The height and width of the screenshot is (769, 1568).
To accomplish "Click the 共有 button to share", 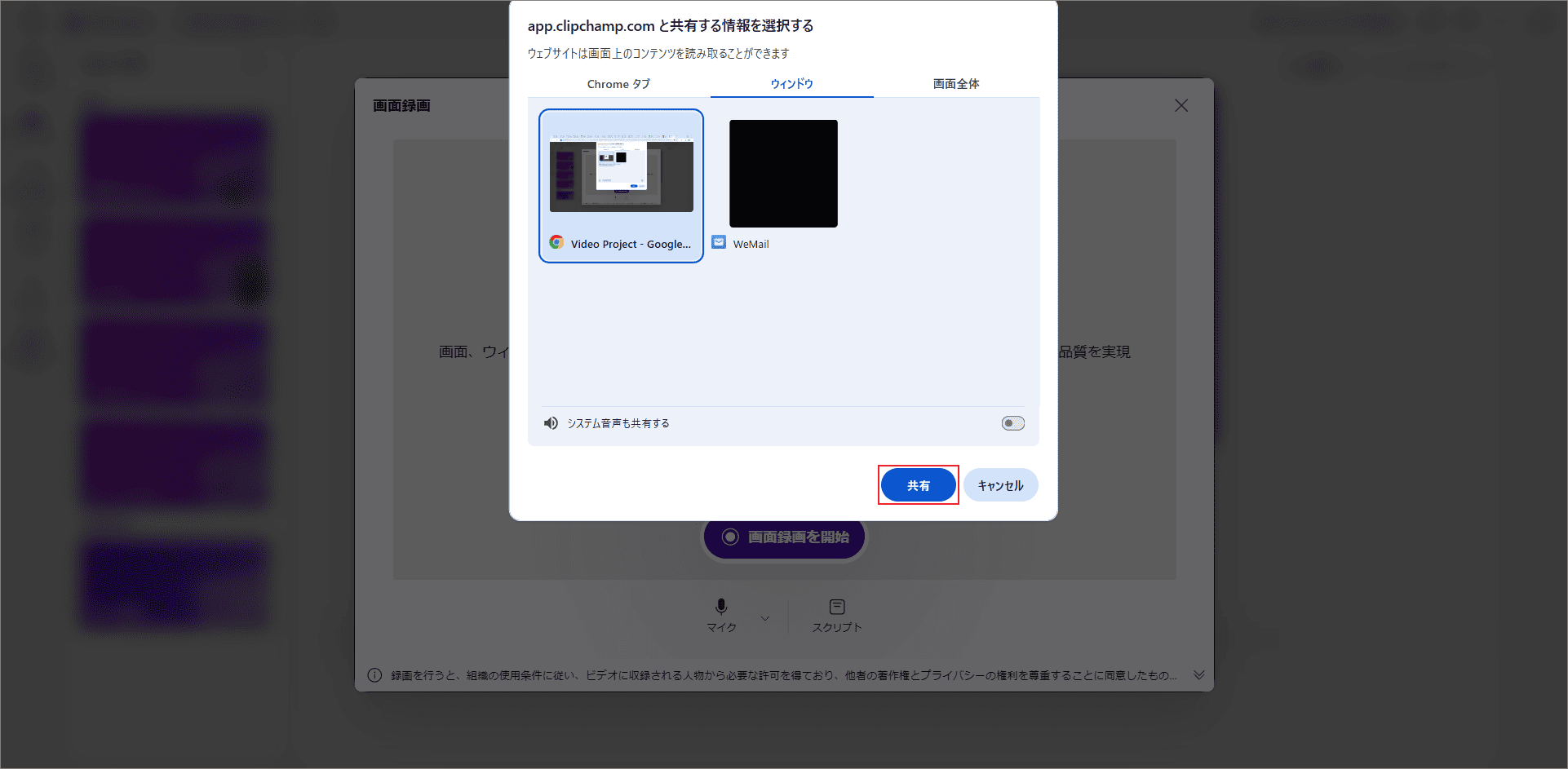I will pos(918,484).
